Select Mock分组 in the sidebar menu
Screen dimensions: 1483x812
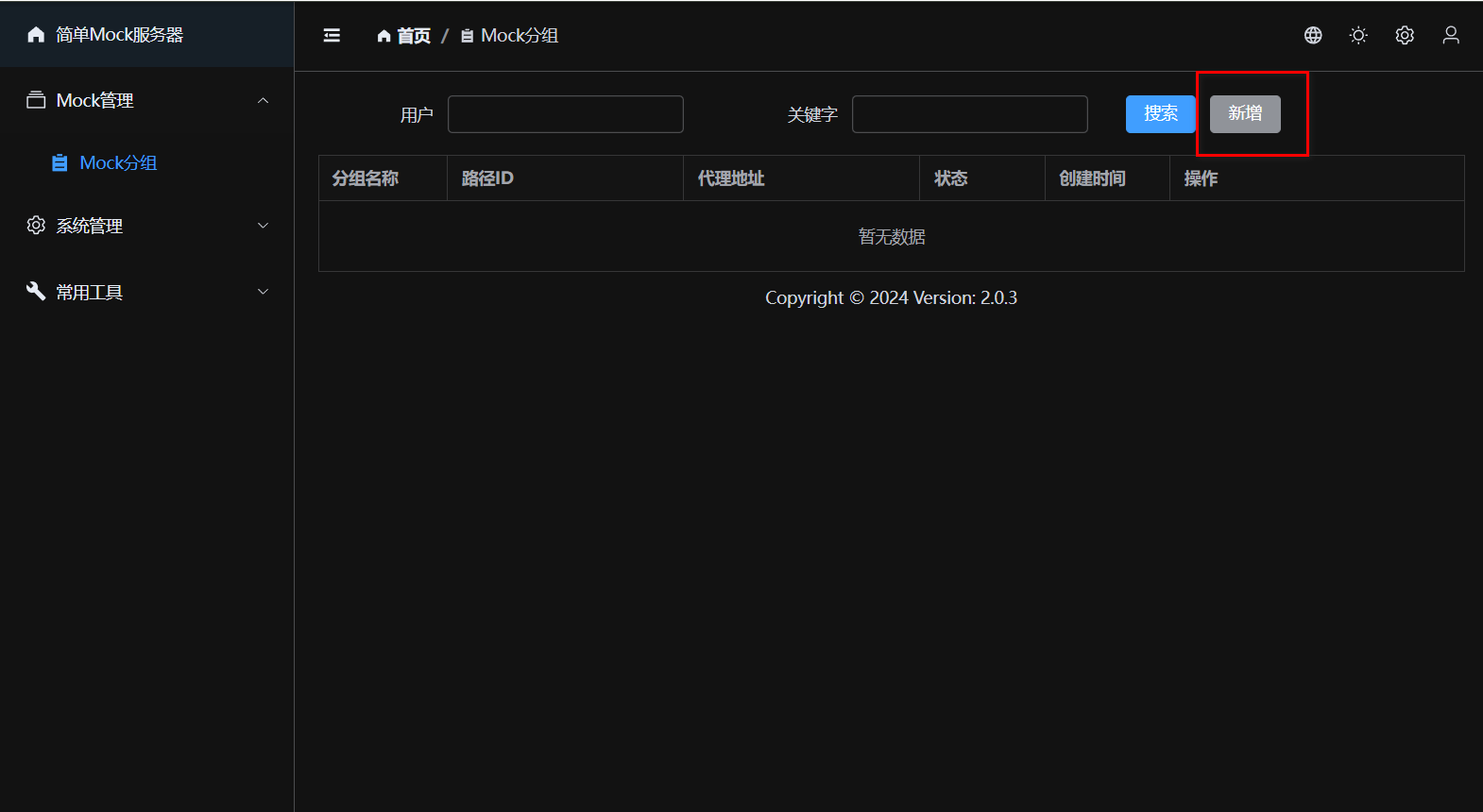[x=118, y=163]
